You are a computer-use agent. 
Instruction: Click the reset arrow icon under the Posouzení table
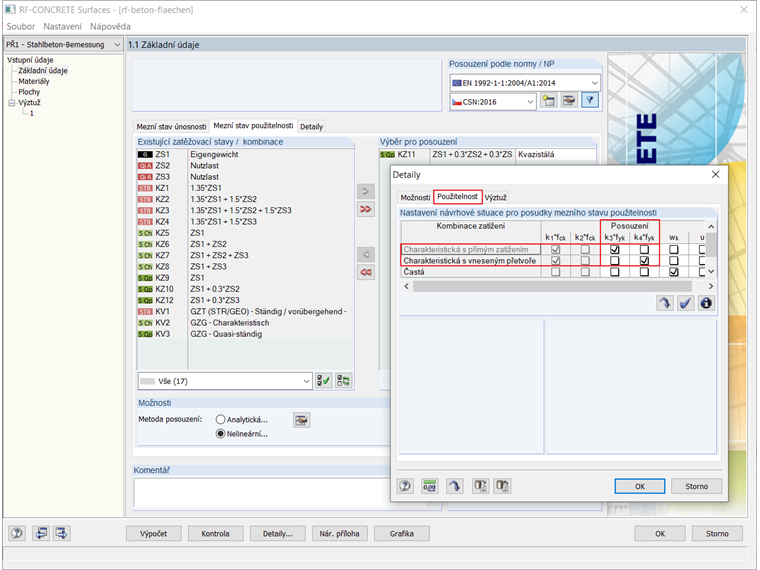click(x=665, y=303)
